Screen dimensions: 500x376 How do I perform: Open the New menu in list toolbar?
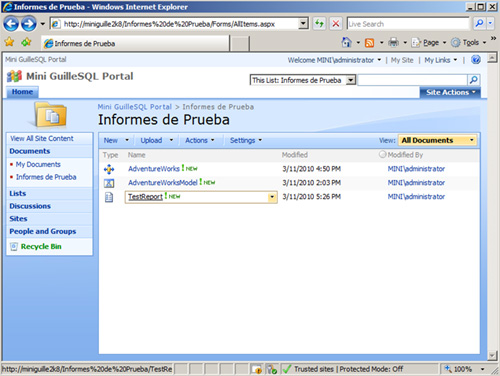116,140
